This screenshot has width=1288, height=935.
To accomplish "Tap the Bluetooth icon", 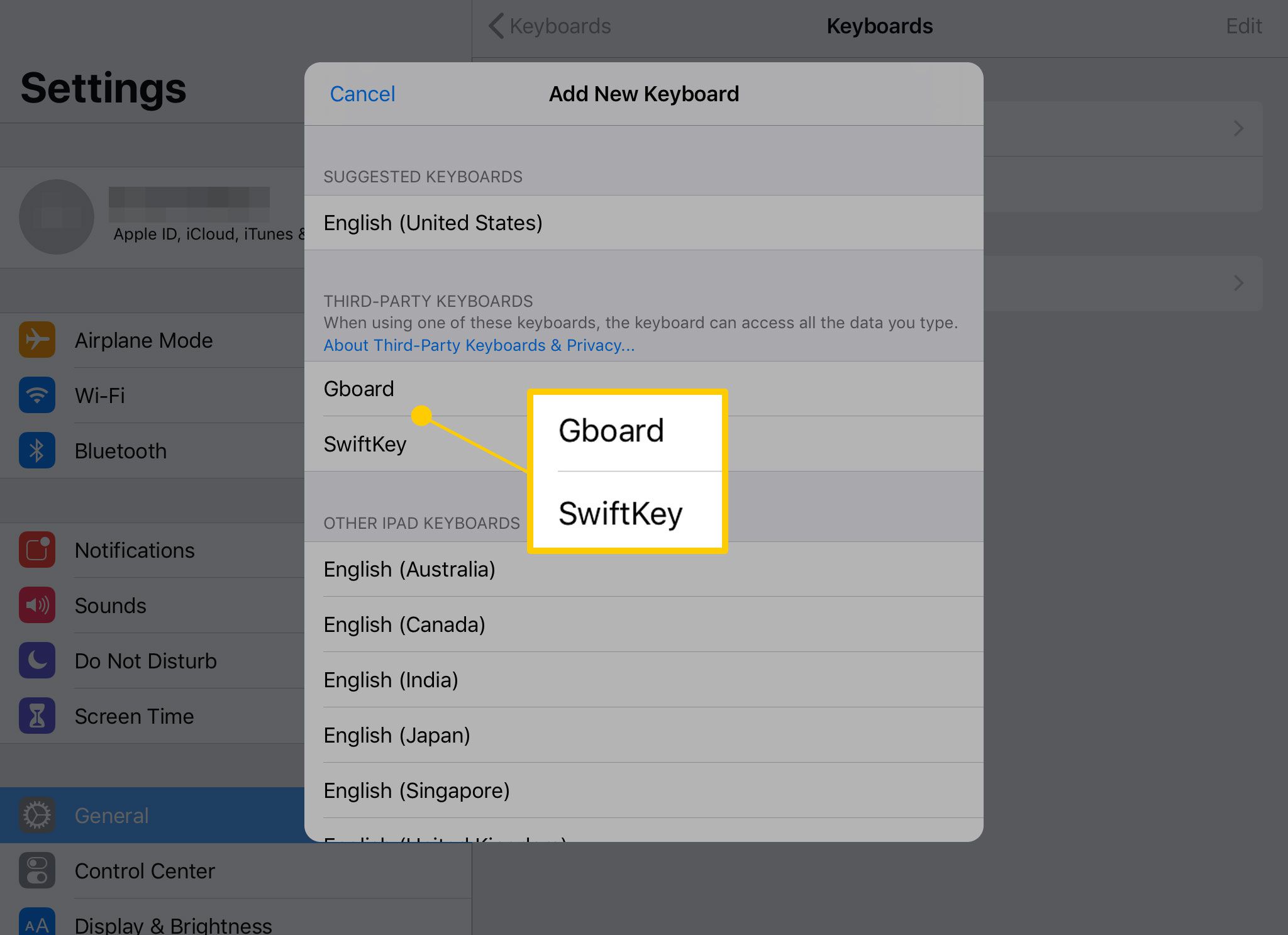I will coord(37,450).
